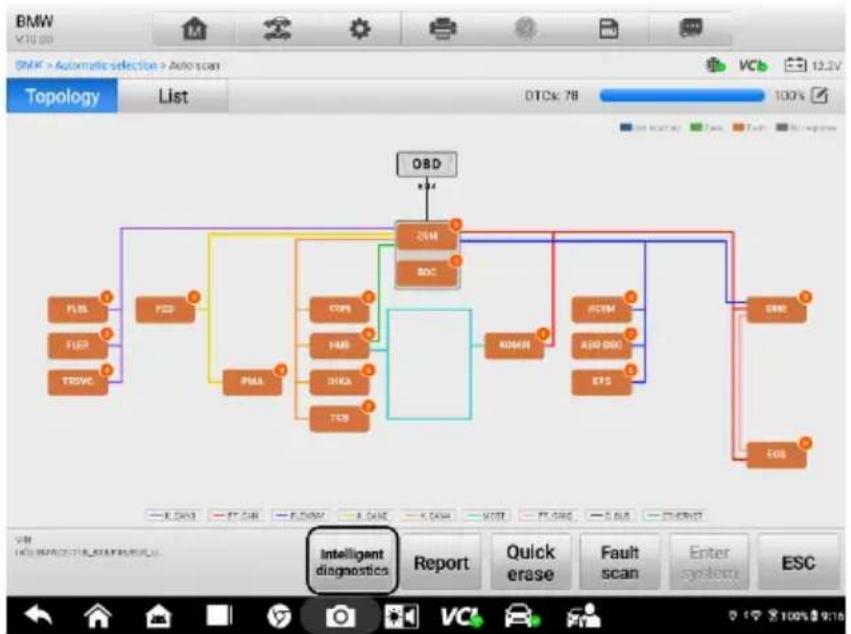851x634 pixels.
Task: Click the VIN info text at bottom left
Action: pyautogui.click(x=87, y=547)
